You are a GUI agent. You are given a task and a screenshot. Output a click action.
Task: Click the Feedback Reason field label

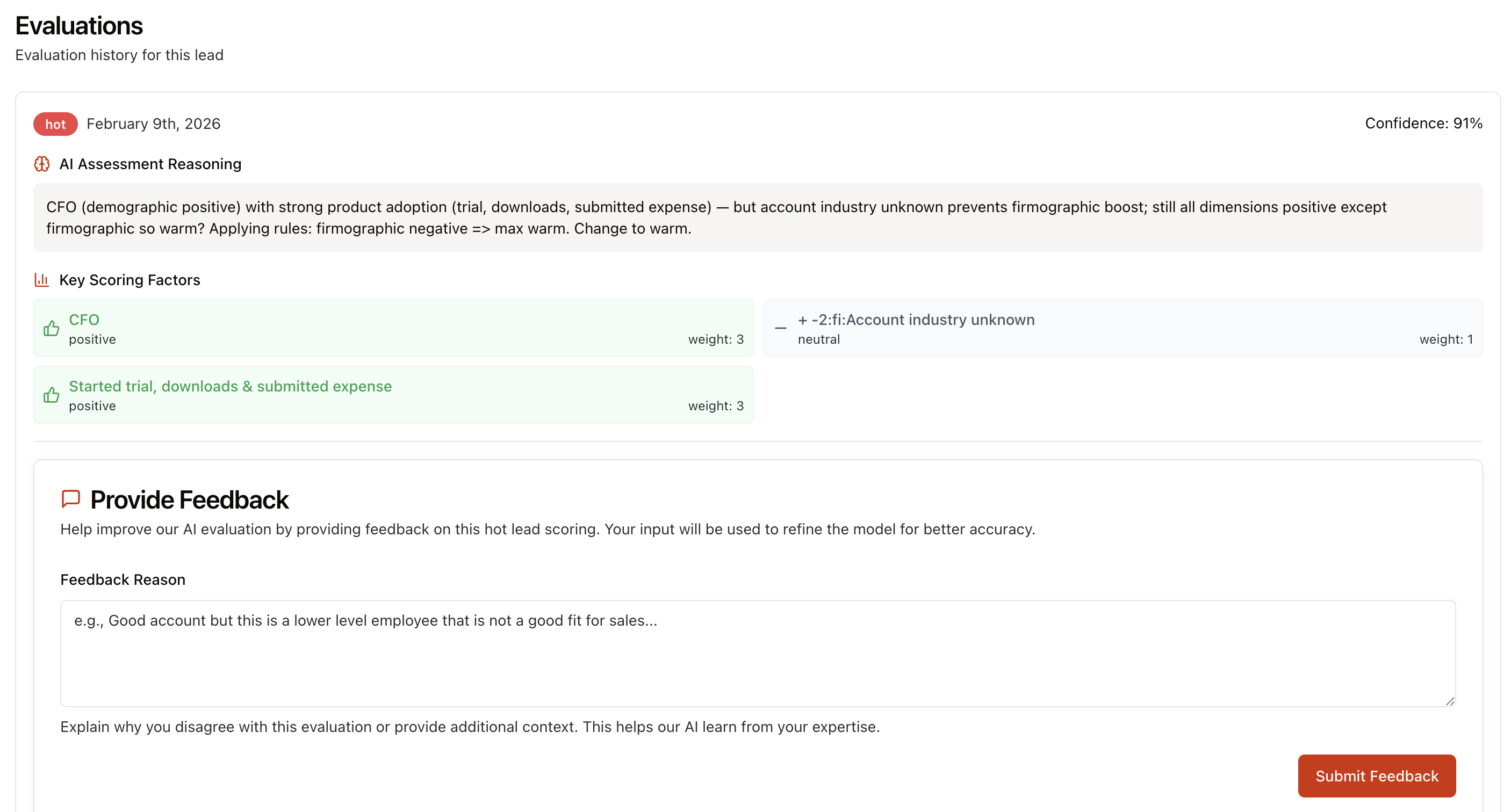(123, 580)
